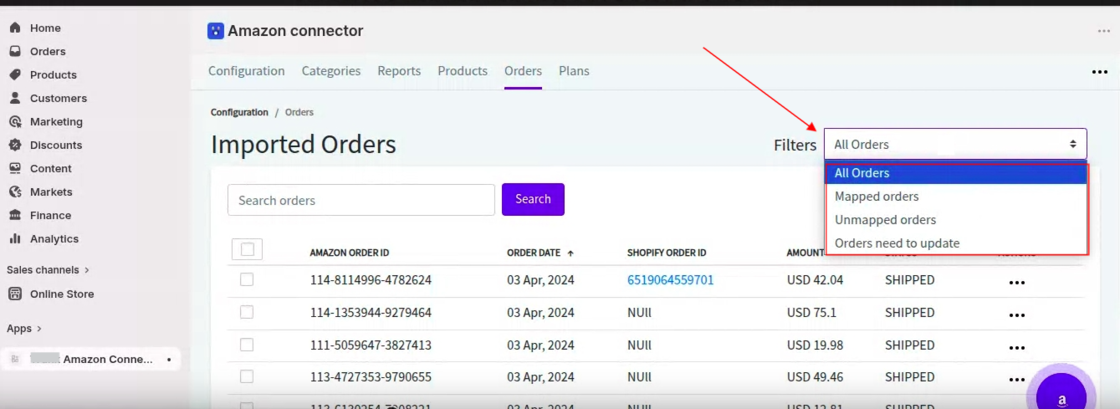This screenshot has height=409, width=1120.
Task: Click the Markets globe icon
Action: pos(14,192)
